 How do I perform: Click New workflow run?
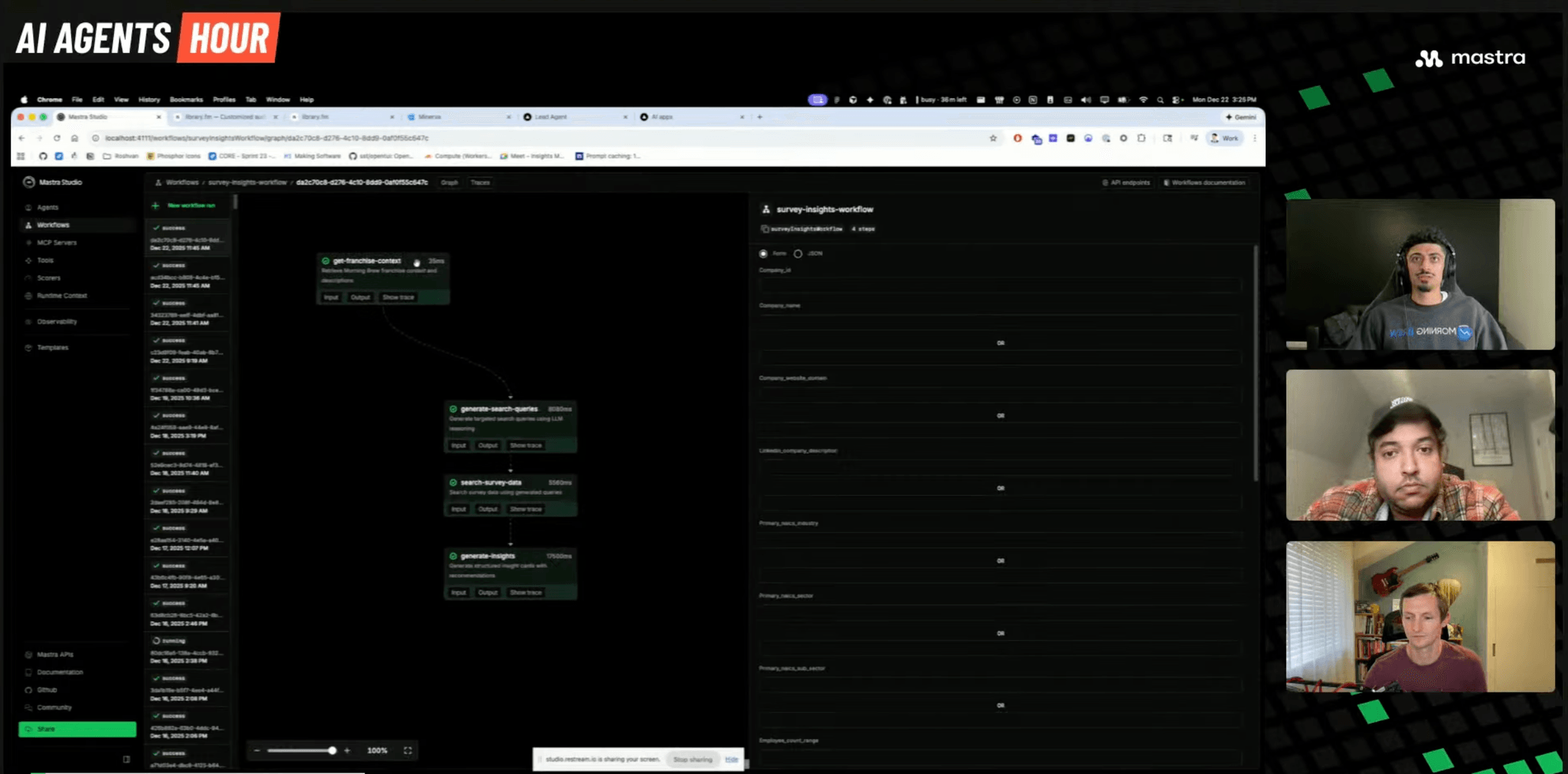[x=185, y=205]
